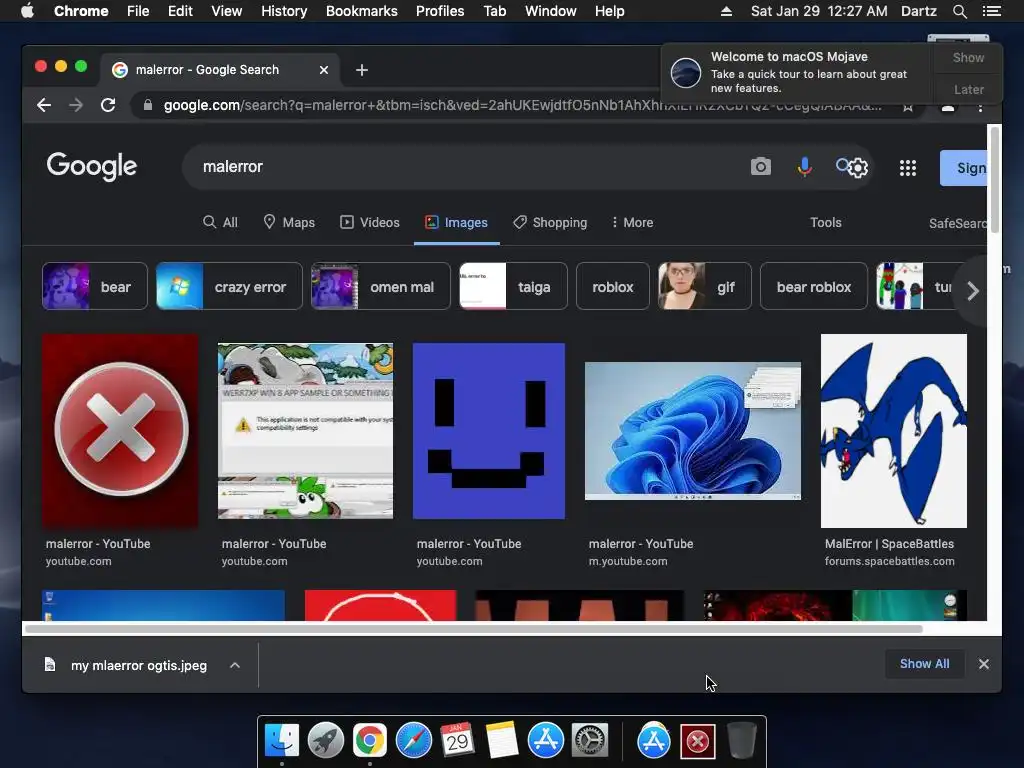
Task: Expand the More search options
Action: (632, 223)
